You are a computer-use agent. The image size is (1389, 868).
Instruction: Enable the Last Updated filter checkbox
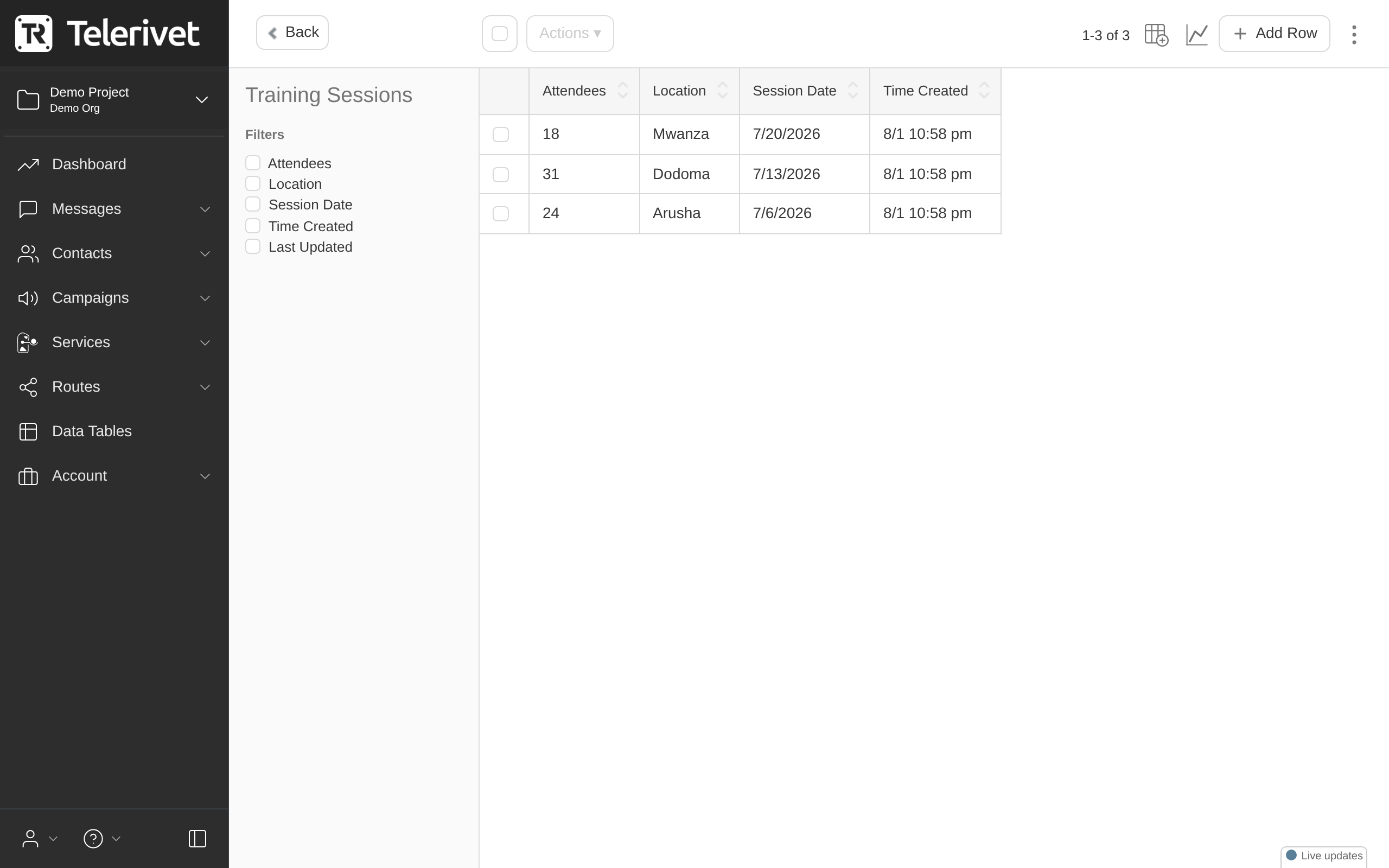(252, 247)
